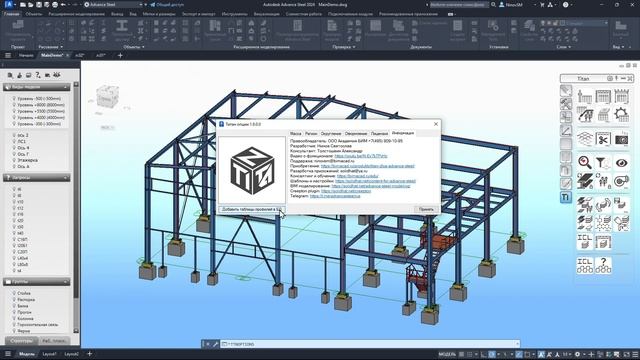The image size is (640, 360).
Task: Open the question mark hierarchy tool in Titan palette
Action: [603, 265]
